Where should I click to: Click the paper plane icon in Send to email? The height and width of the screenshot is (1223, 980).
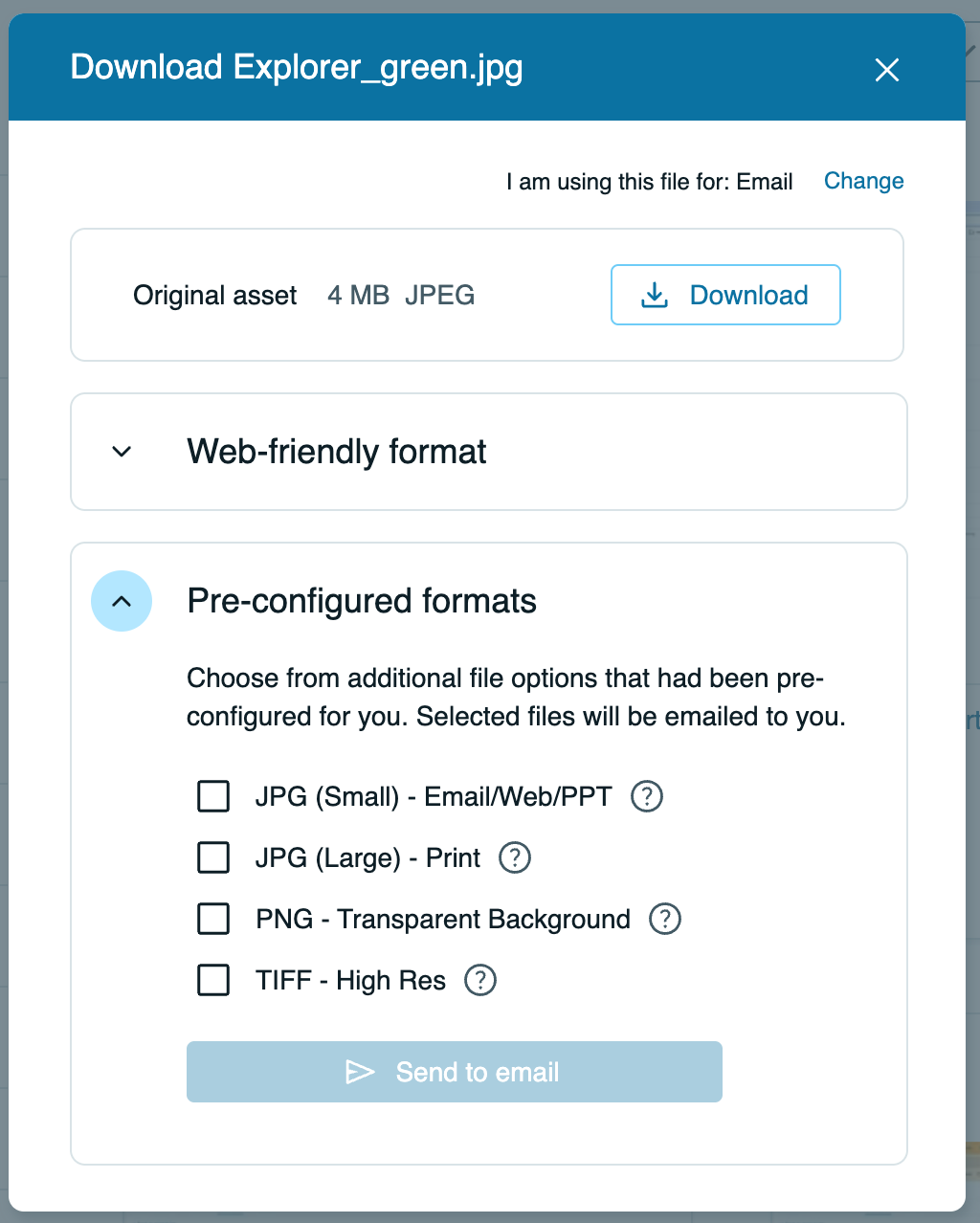(x=363, y=1072)
